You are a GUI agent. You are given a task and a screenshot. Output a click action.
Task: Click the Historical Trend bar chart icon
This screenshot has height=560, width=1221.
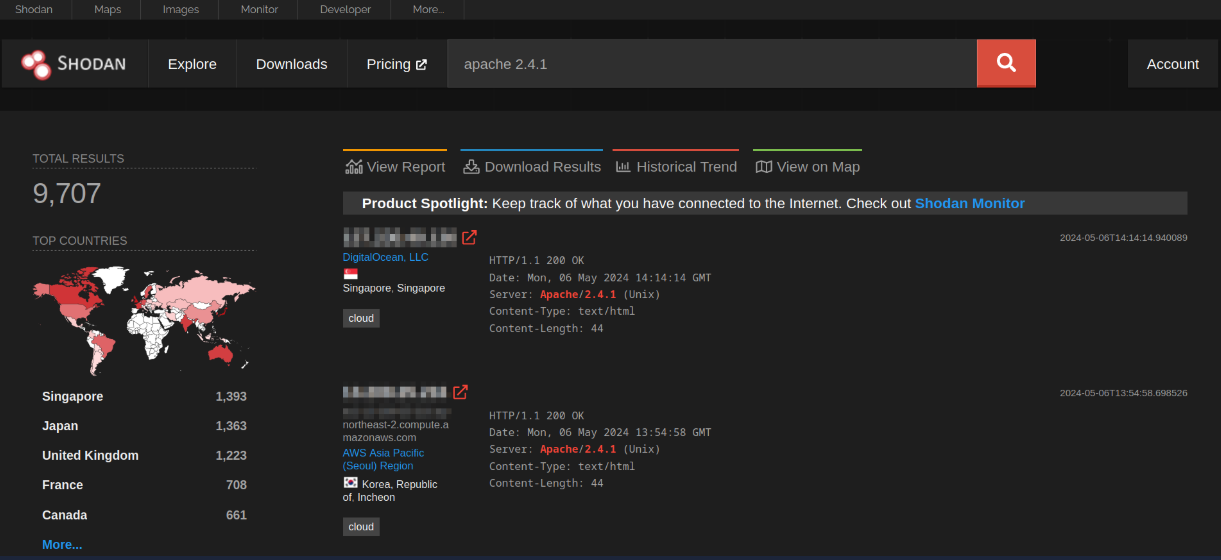[x=623, y=167]
